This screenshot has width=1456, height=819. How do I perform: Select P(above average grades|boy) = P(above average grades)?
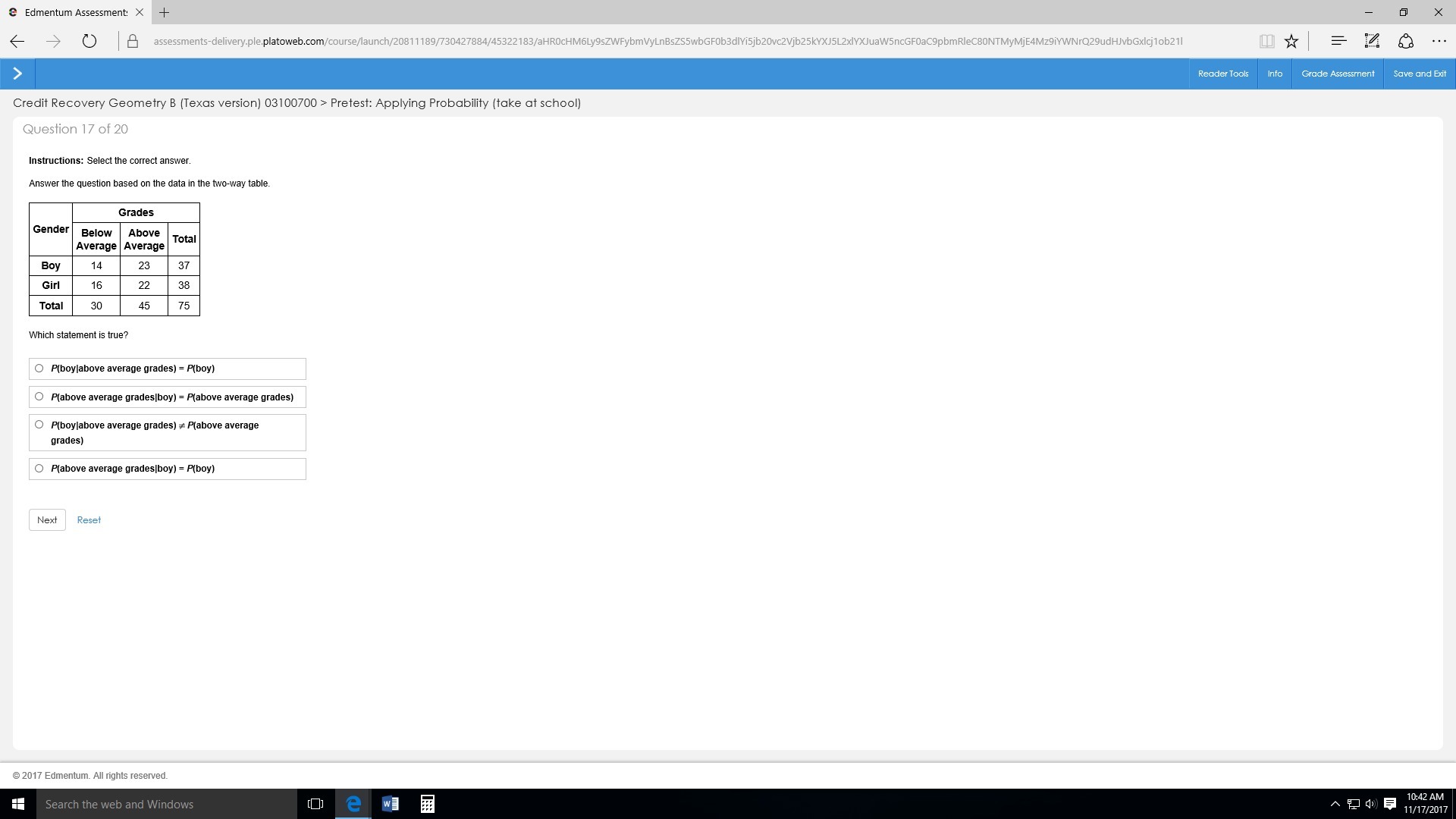click(39, 397)
